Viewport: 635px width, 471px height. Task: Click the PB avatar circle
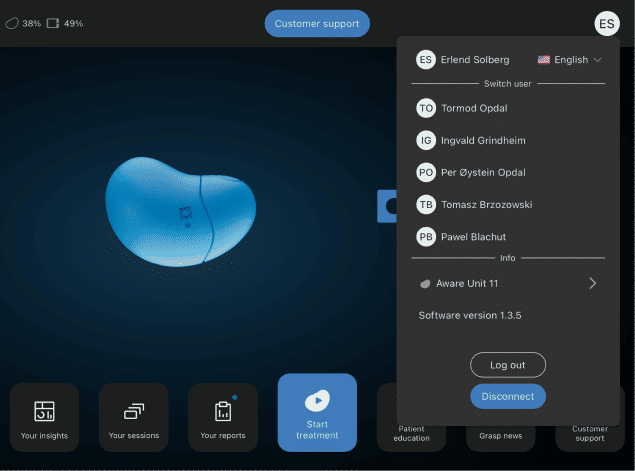(426, 237)
